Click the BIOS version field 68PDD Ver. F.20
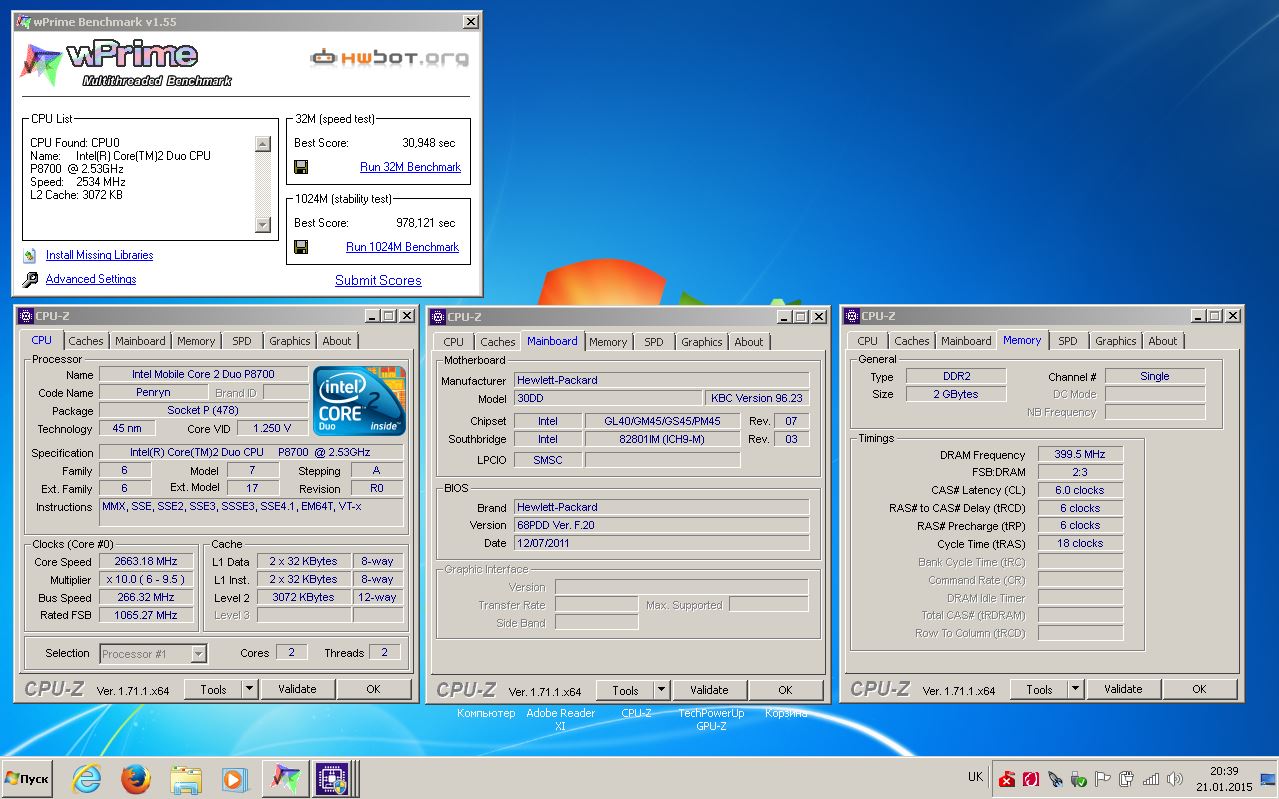The width and height of the screenshot is (1279, 799). (662, 525)
